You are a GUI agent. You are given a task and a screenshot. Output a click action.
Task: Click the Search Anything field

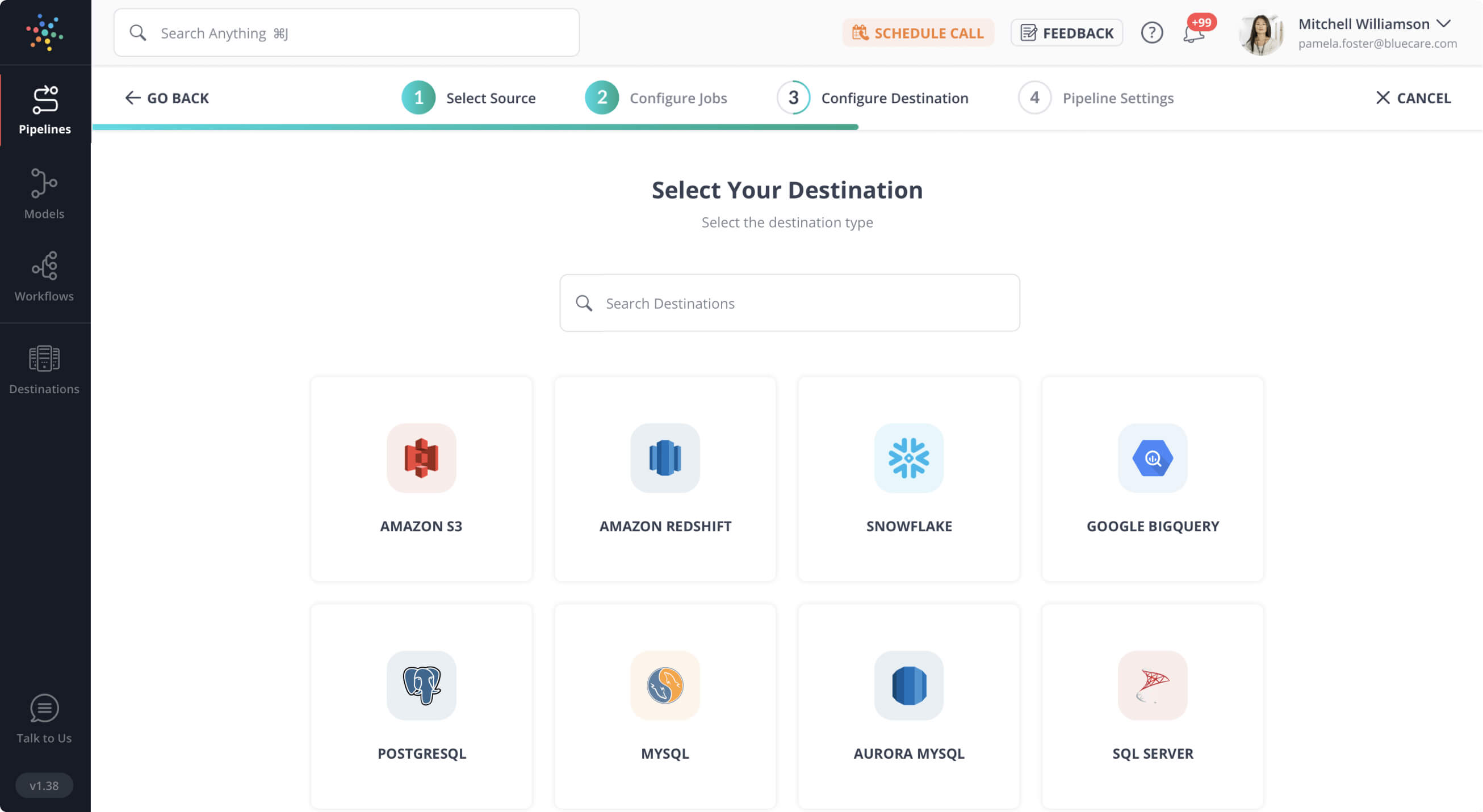pyautogui.click(x=346, y=33)
